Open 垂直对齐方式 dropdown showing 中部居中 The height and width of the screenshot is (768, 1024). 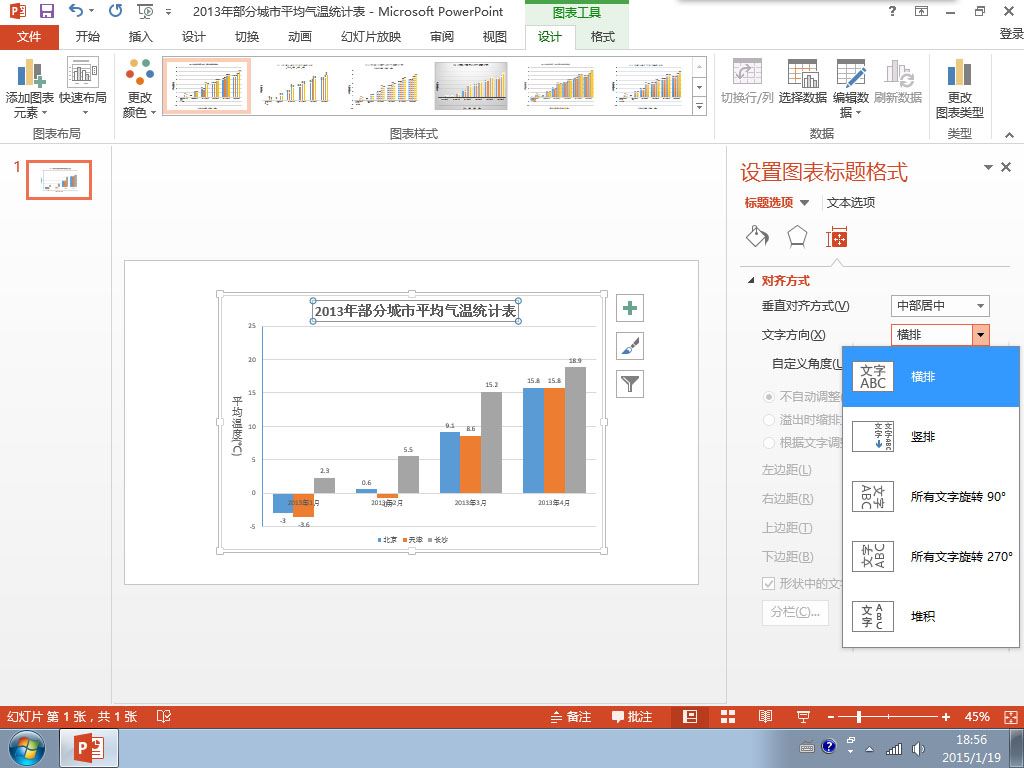(940, 306)
